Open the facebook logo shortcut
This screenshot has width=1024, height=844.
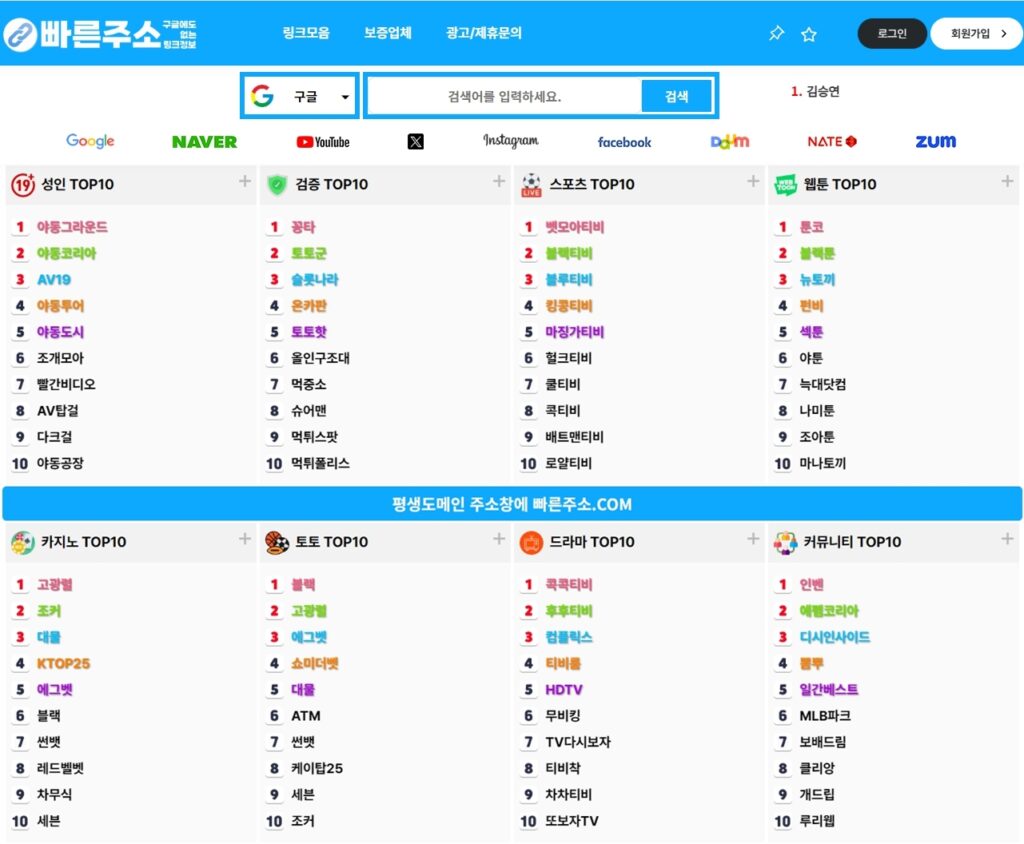[x=624, y=142]
